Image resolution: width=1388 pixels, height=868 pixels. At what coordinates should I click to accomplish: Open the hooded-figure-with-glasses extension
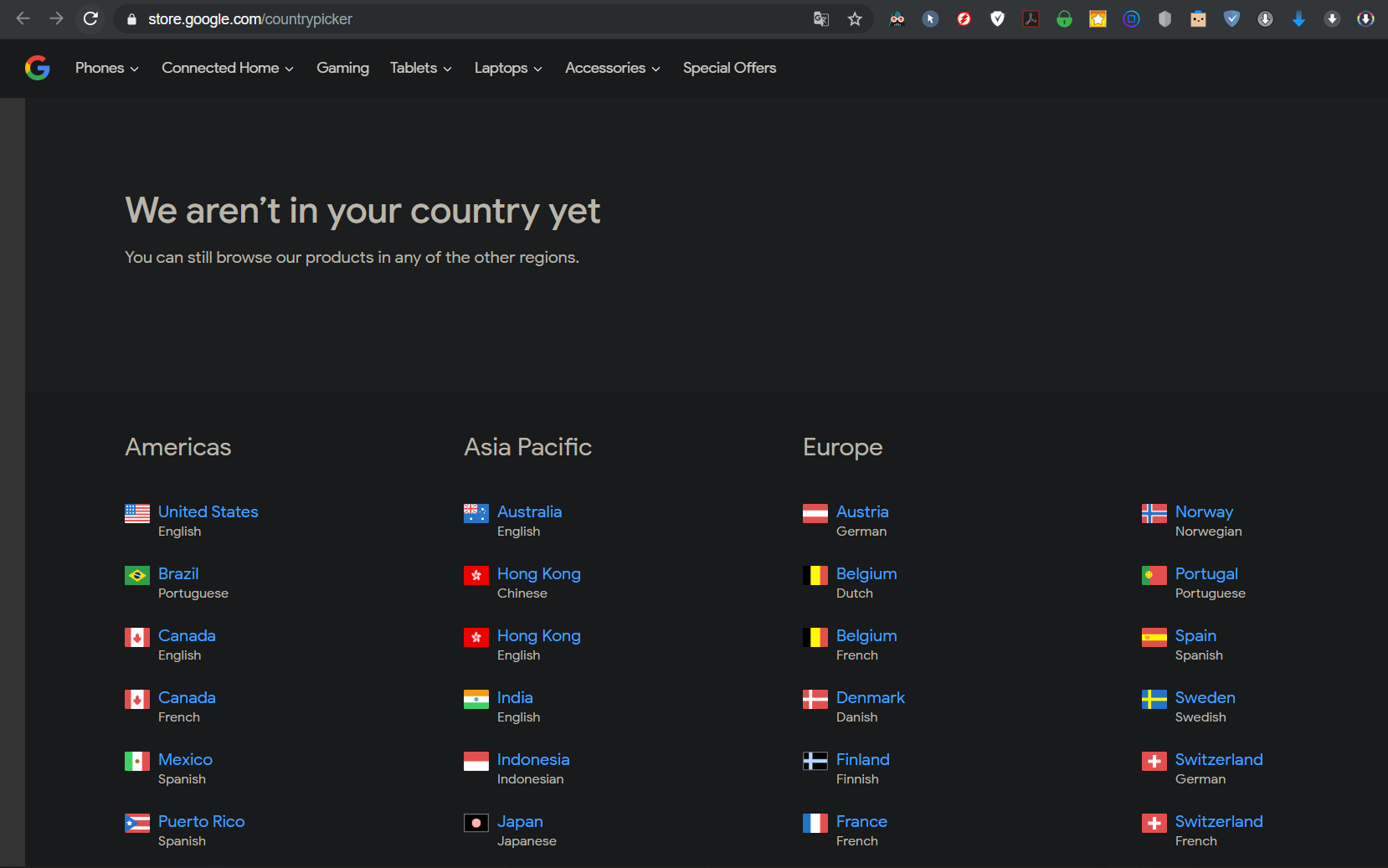click(x=897, y=19)
